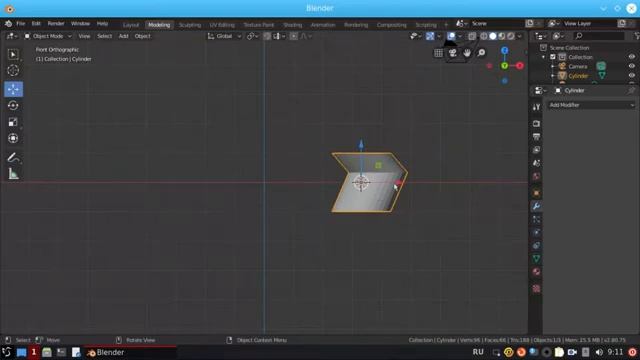
Task: Open viewport View menu
Action: pyautogui.click(x=84, y=36)
